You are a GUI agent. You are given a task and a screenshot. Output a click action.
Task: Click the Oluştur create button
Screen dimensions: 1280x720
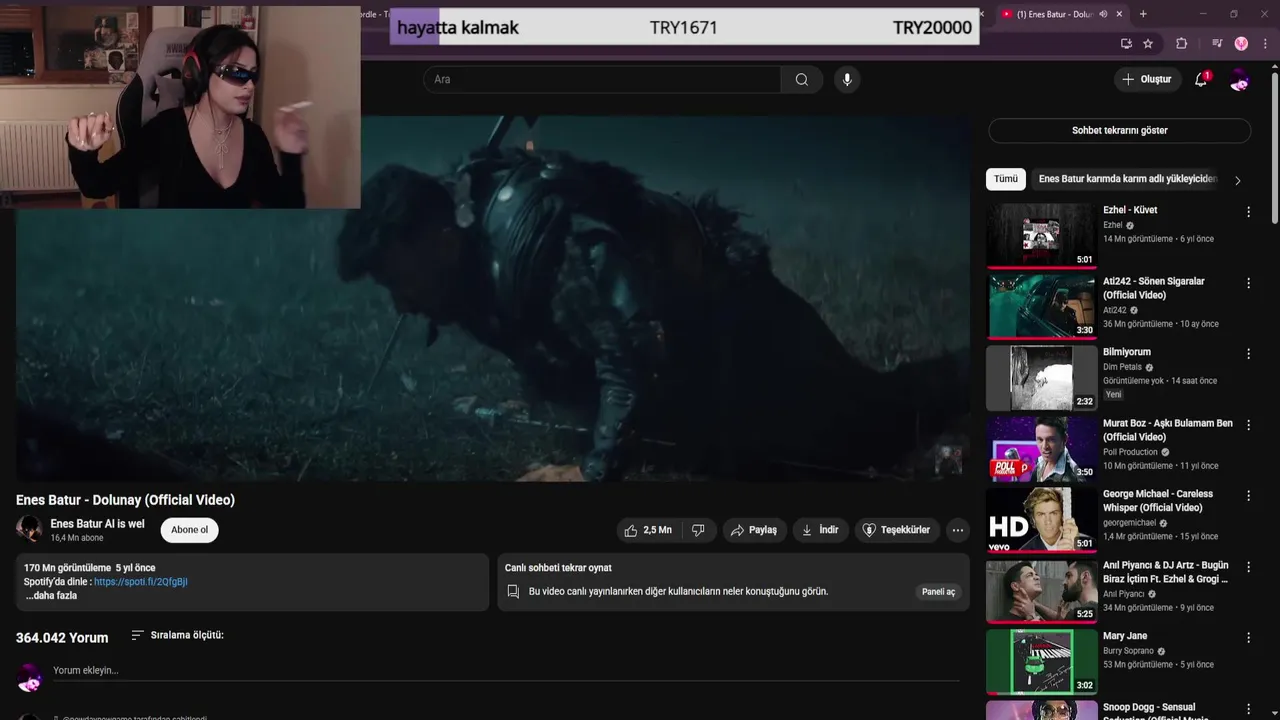[1147, 79]
